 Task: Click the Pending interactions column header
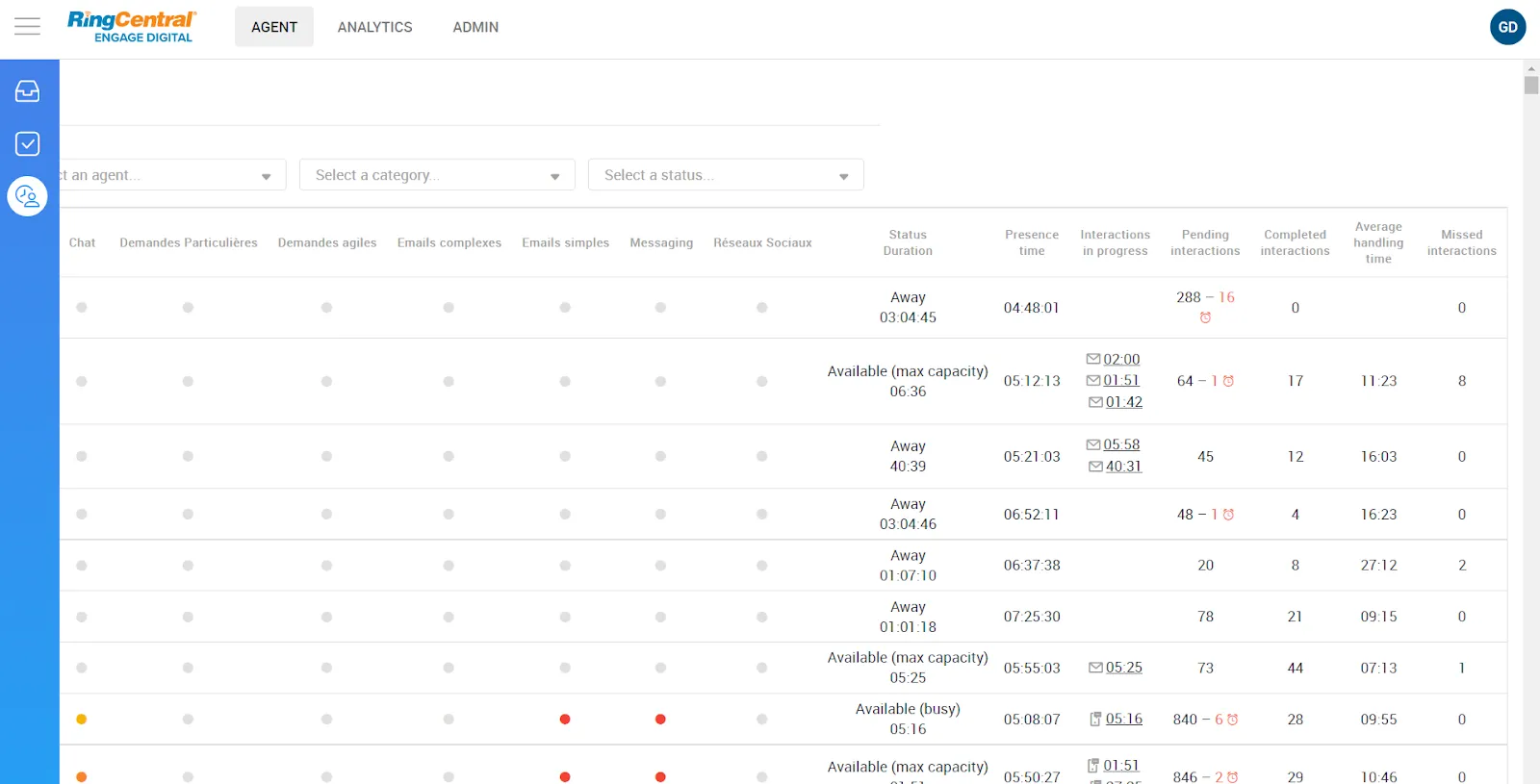point(1205,242)
